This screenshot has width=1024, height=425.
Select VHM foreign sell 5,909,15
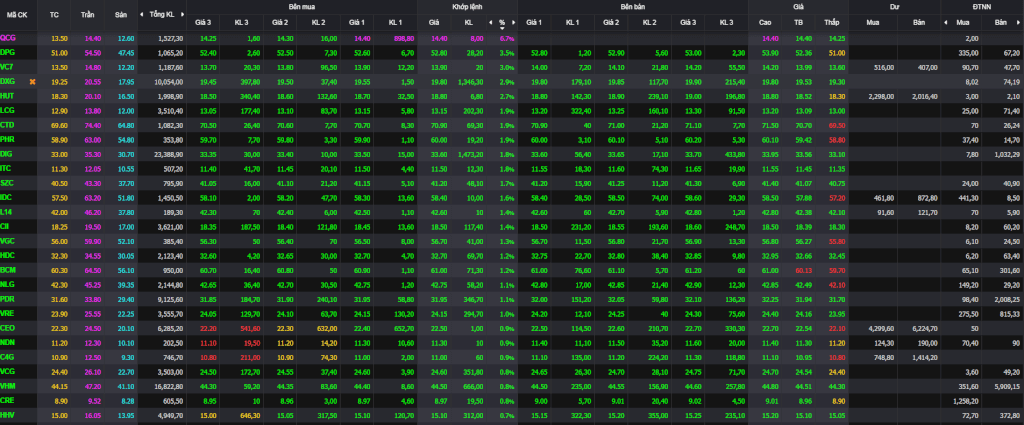point(1007,385)
